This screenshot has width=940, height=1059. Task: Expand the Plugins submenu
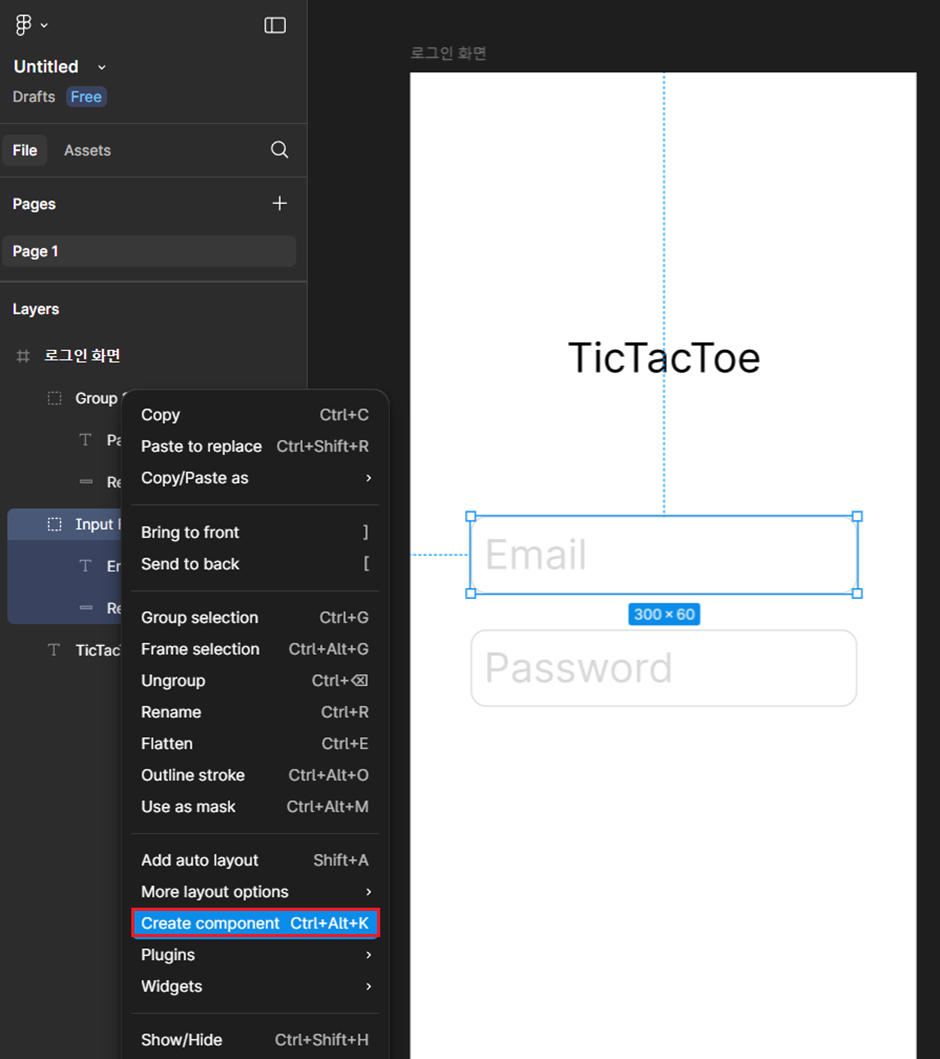(255, 955)
